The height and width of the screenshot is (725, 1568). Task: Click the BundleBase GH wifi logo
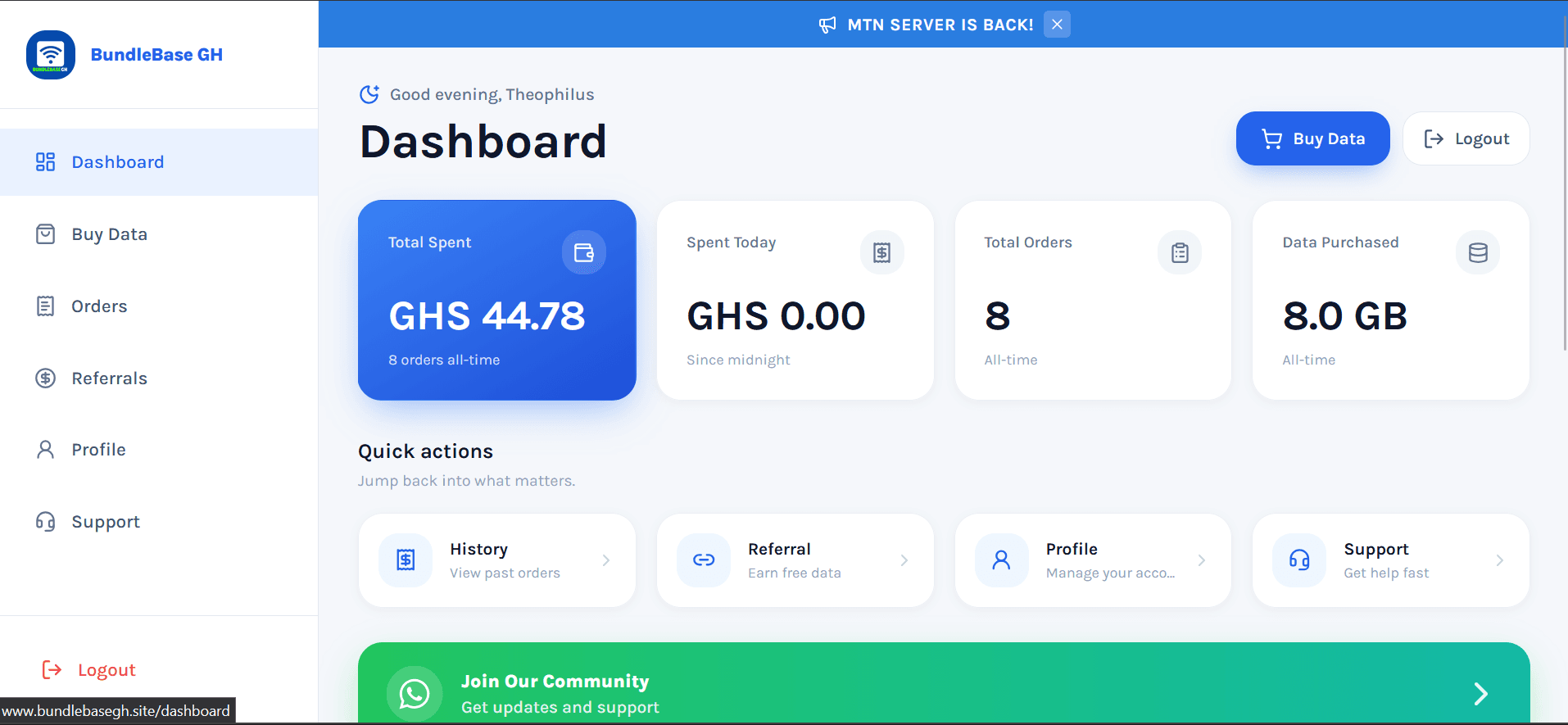coord(51,55)
